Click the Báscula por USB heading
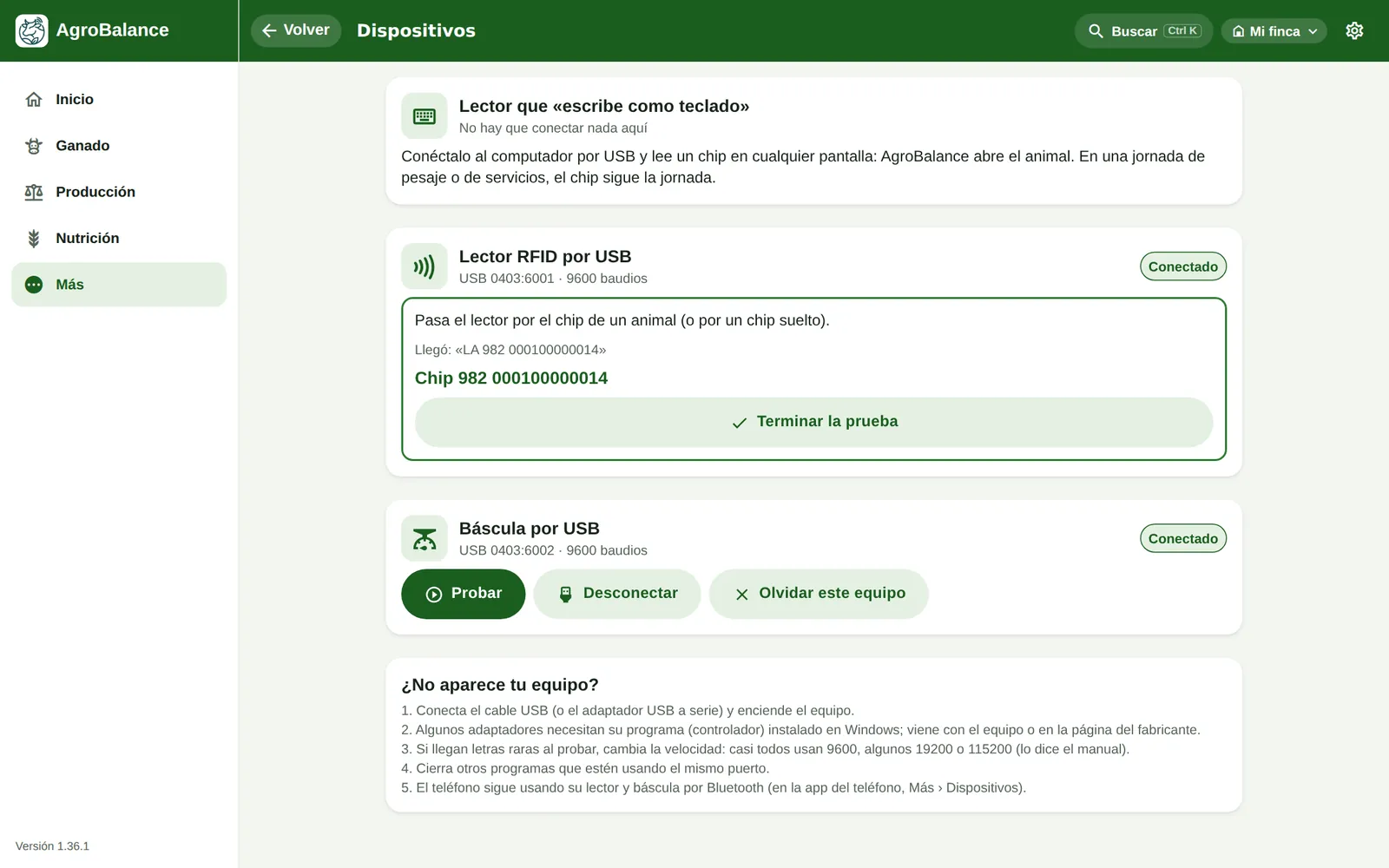 tap(530, 529)
